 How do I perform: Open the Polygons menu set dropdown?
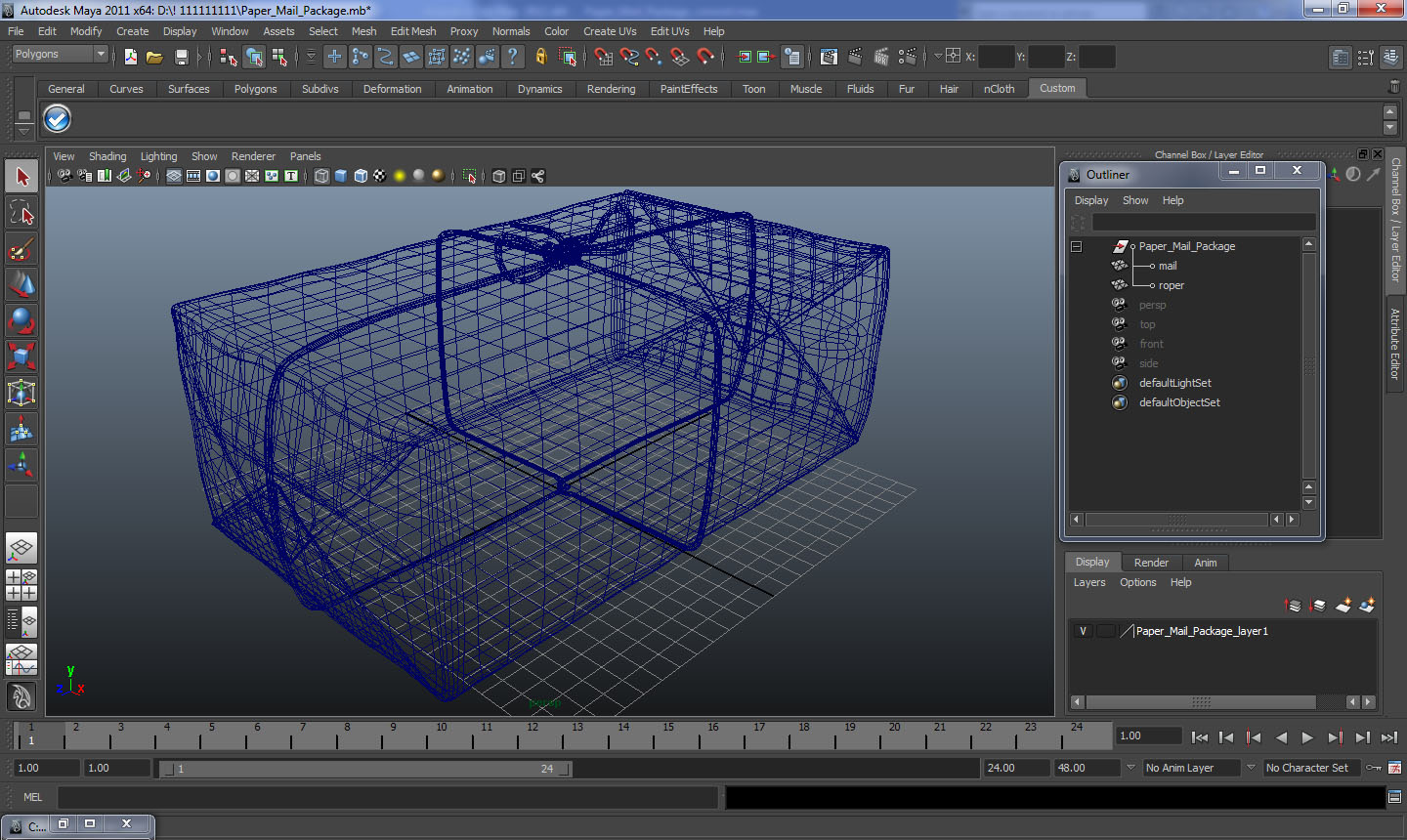60,55
